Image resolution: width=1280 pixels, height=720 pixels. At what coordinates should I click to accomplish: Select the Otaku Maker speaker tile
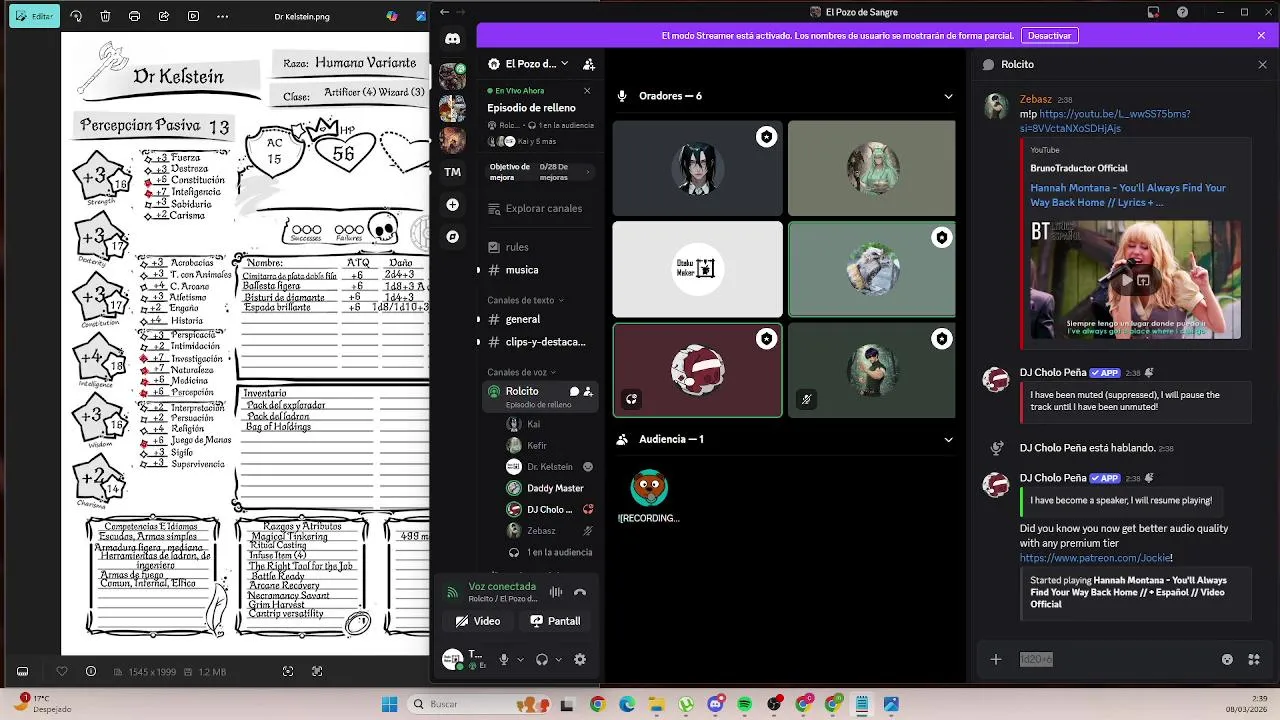697,269
